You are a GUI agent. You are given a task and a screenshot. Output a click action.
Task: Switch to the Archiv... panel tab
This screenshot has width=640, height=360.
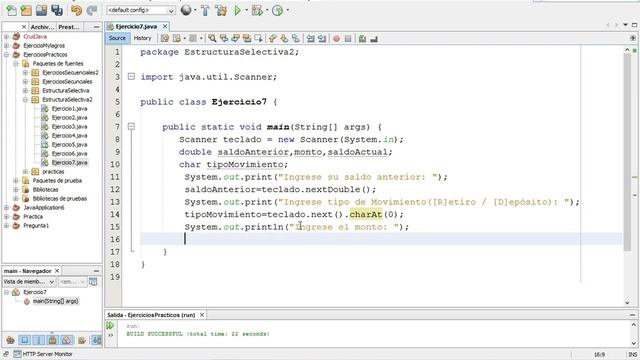click(42, 27)
